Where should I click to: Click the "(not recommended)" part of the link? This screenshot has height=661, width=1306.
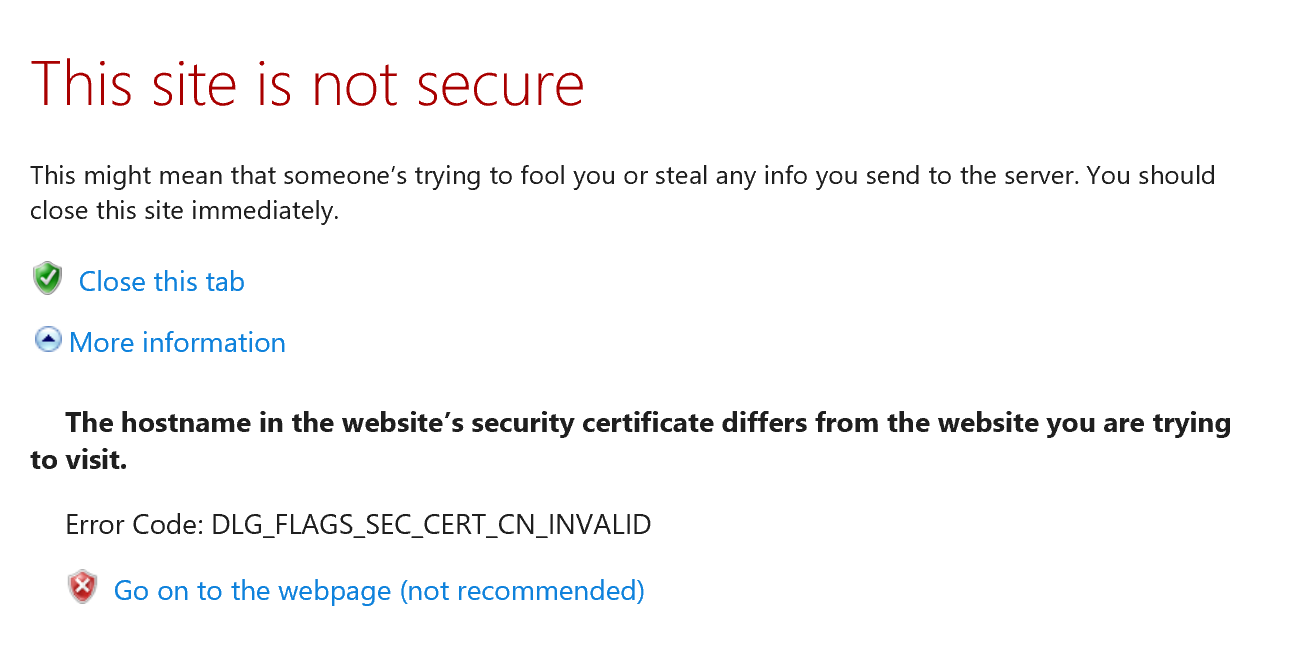(x=522, y=591)
